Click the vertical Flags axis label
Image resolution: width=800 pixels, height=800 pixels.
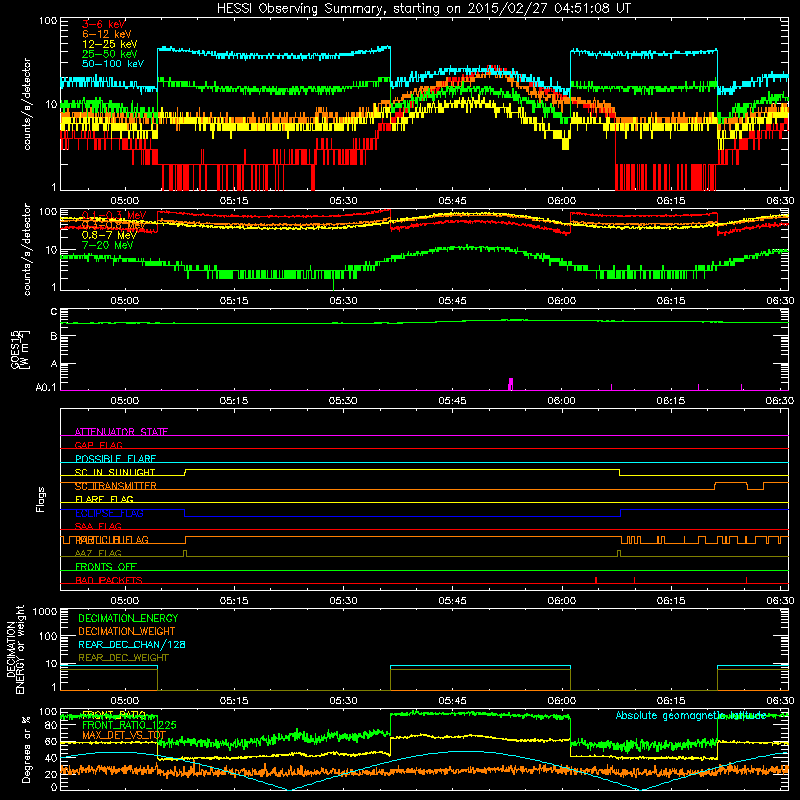(40, 499)
